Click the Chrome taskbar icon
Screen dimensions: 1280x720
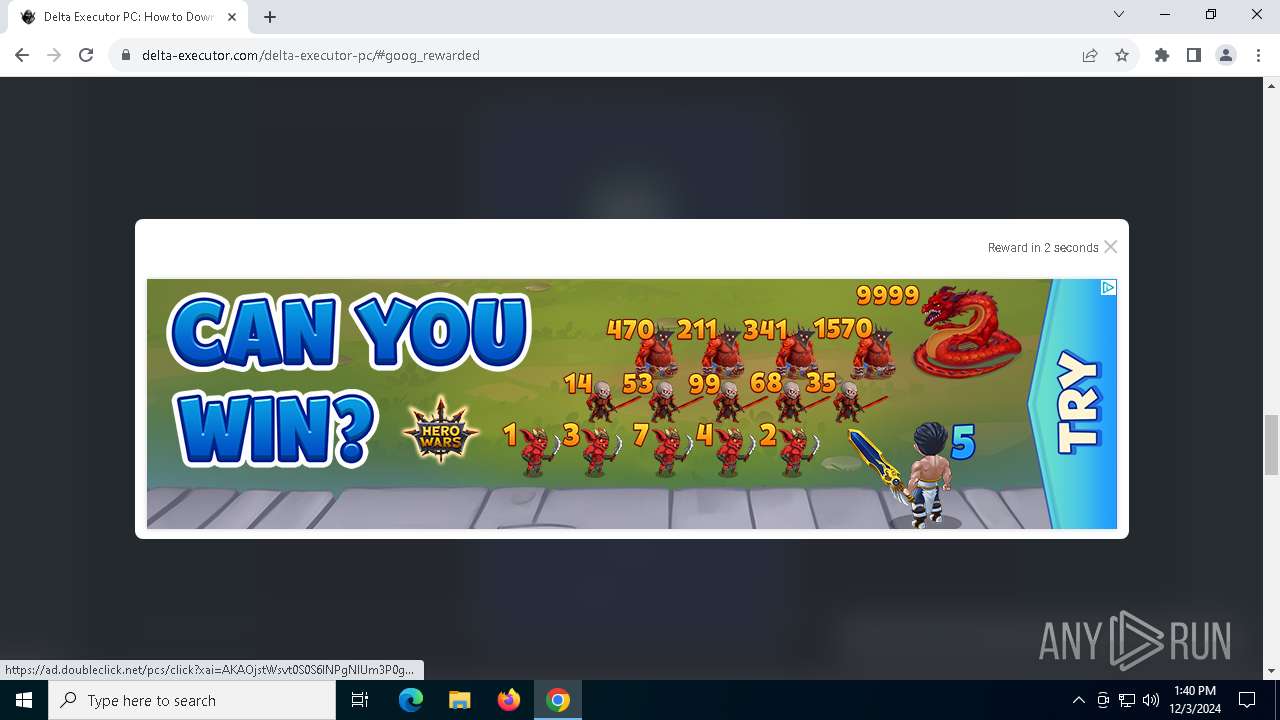tap(558, 700)
